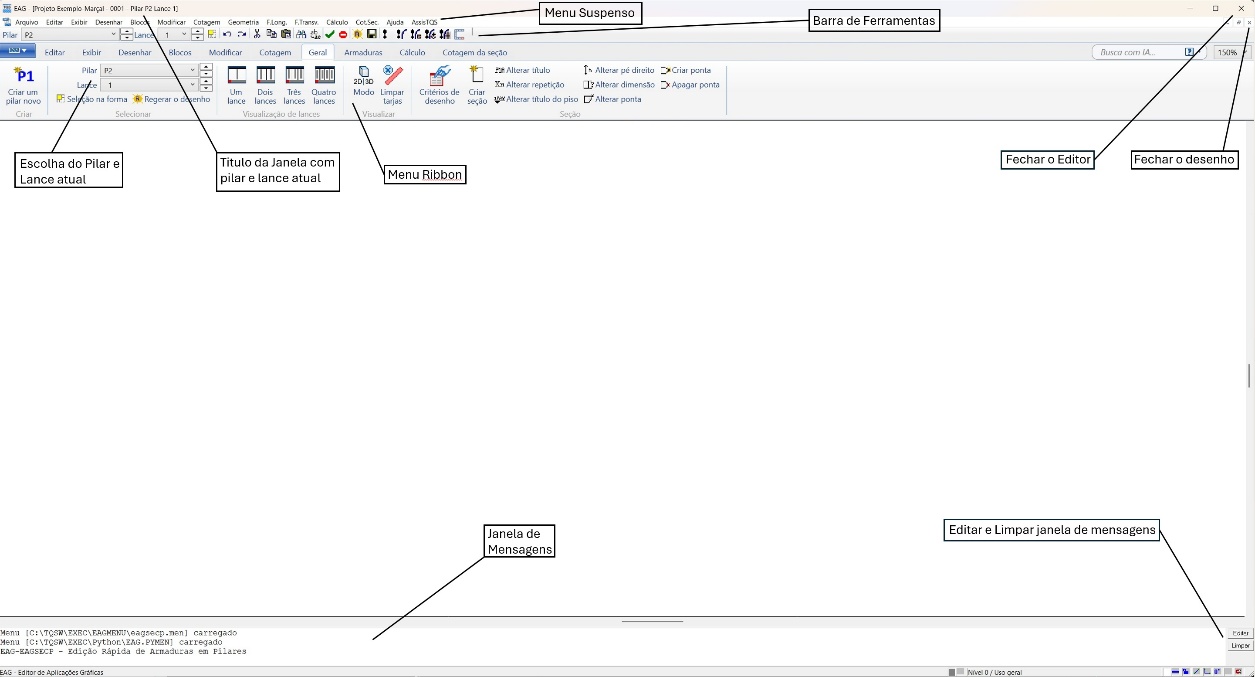Switch to Cálculo ribbon tab
This screenshot has height=677, width=1255.
[412, 52]
